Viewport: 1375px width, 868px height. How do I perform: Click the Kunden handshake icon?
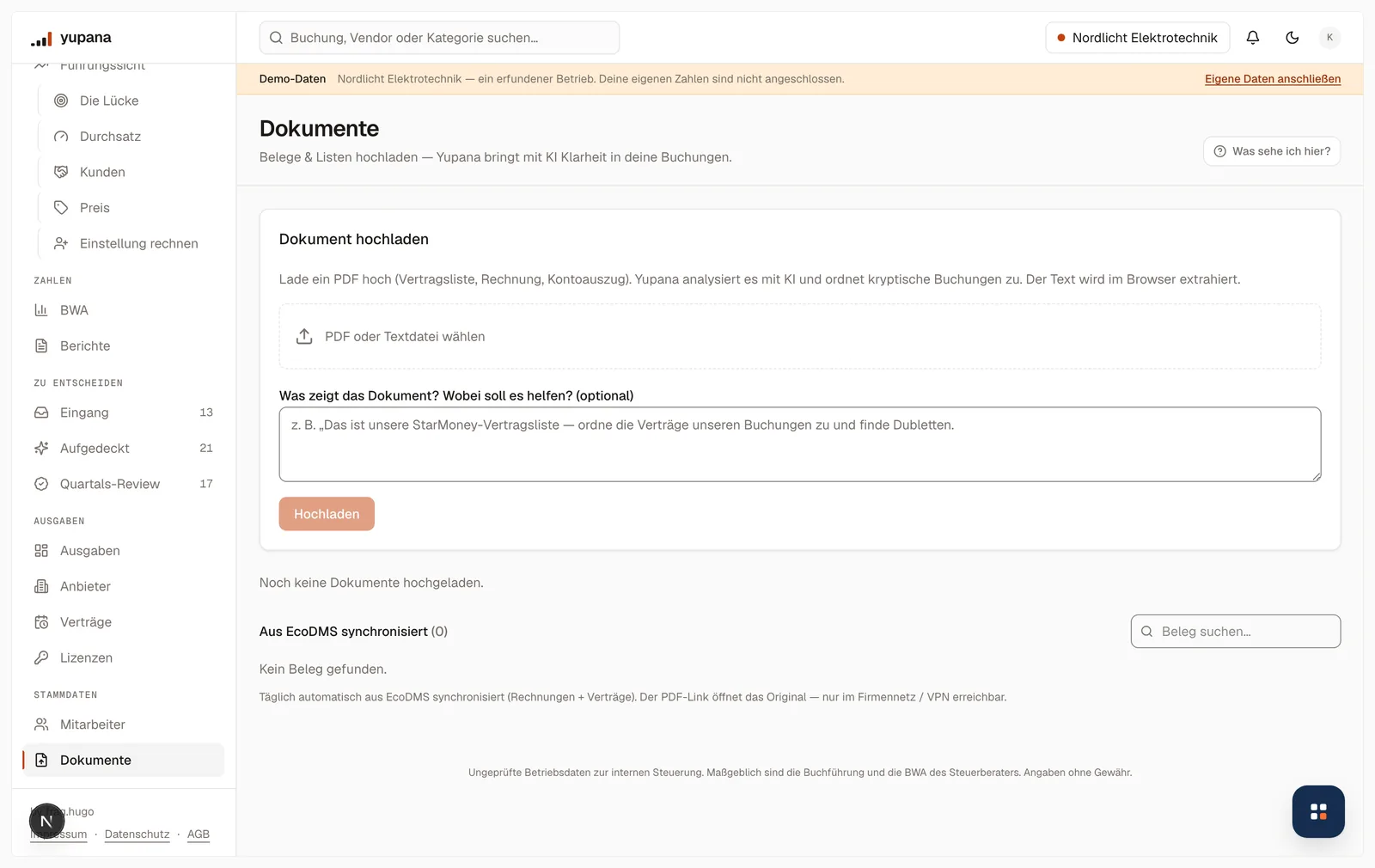coord(61,172)
